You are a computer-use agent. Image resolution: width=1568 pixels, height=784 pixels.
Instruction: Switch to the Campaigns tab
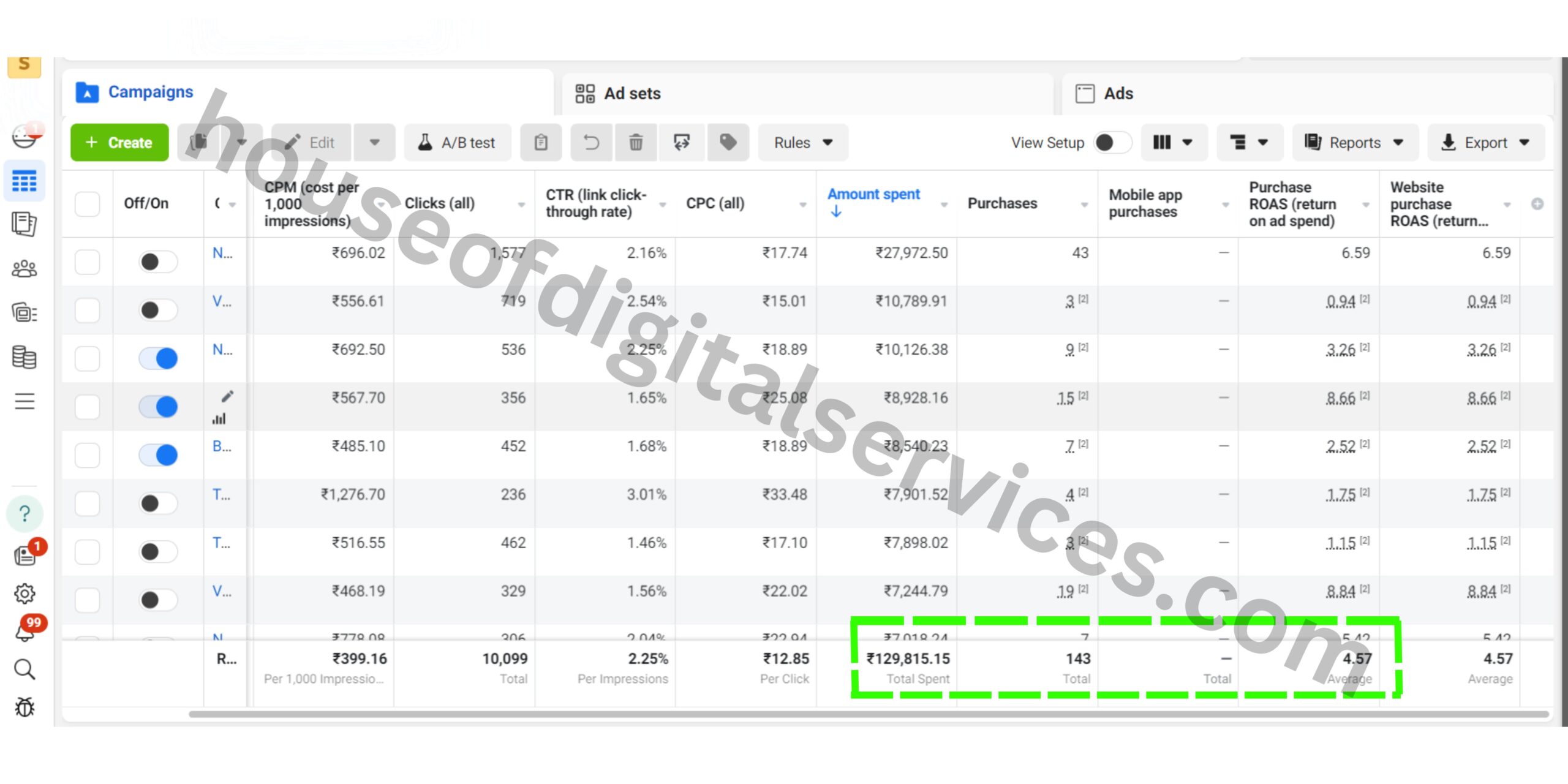[x=307, y=92]
